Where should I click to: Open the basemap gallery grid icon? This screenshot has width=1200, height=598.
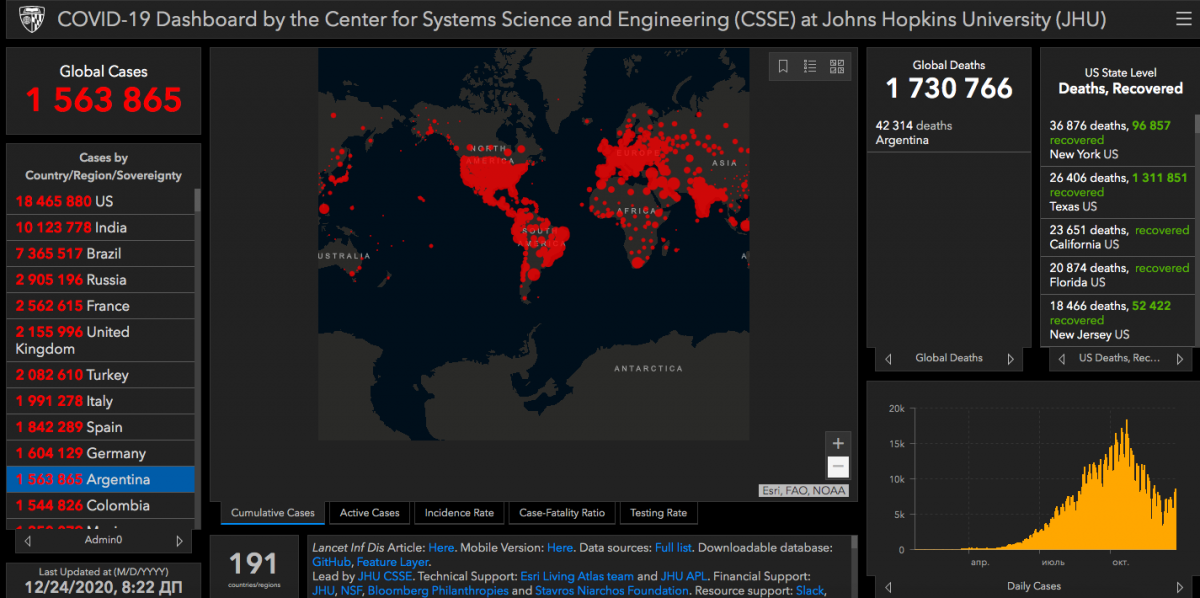click(x=837, y=66)
